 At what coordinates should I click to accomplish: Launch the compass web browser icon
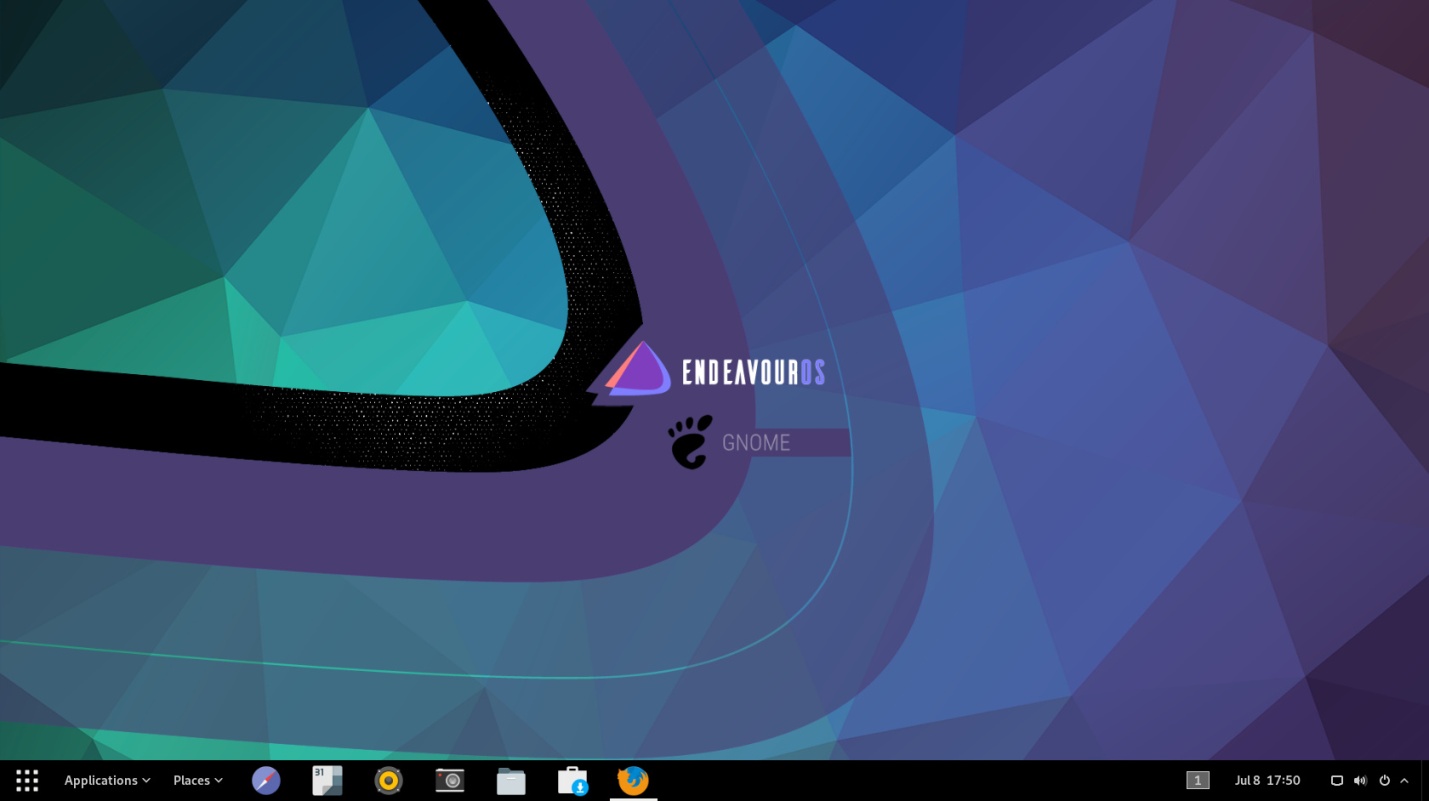point(266,780)
